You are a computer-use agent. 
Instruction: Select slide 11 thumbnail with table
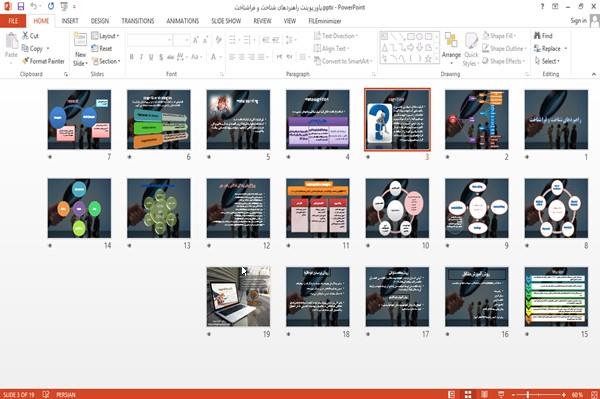click(x=318, y=208)
